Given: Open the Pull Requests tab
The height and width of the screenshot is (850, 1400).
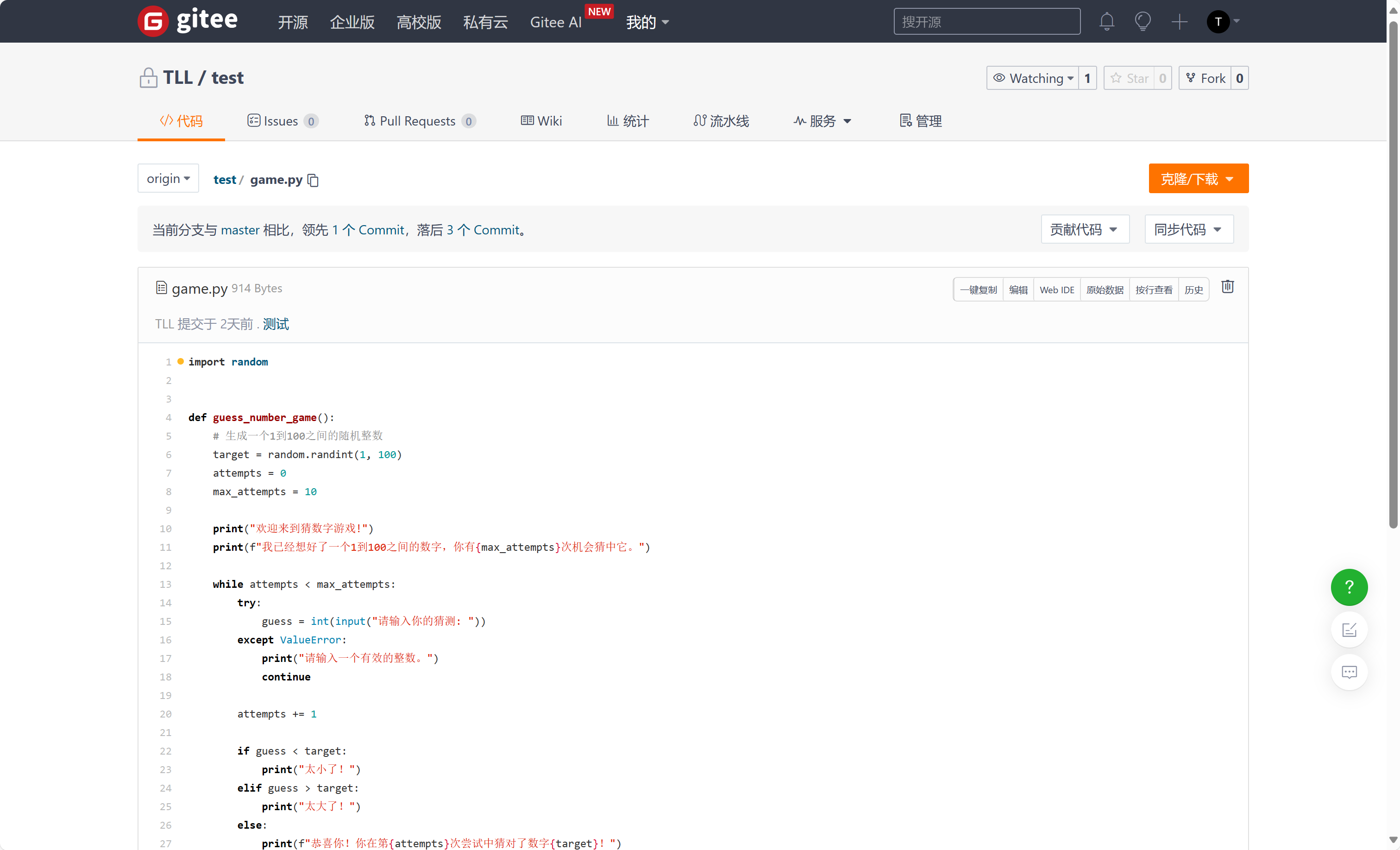Looking at the screenshot, I should click(x=419, y=121).
